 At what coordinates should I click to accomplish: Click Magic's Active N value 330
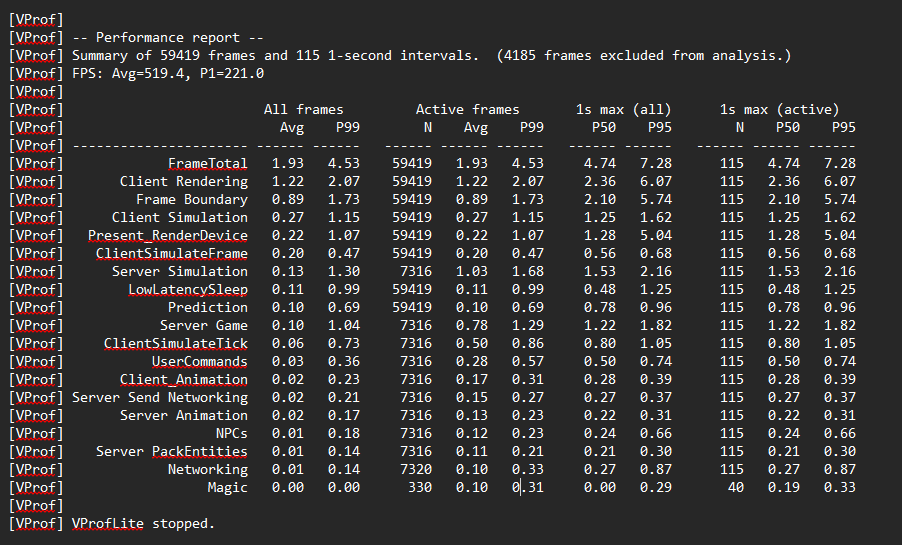tap(420, 487)
